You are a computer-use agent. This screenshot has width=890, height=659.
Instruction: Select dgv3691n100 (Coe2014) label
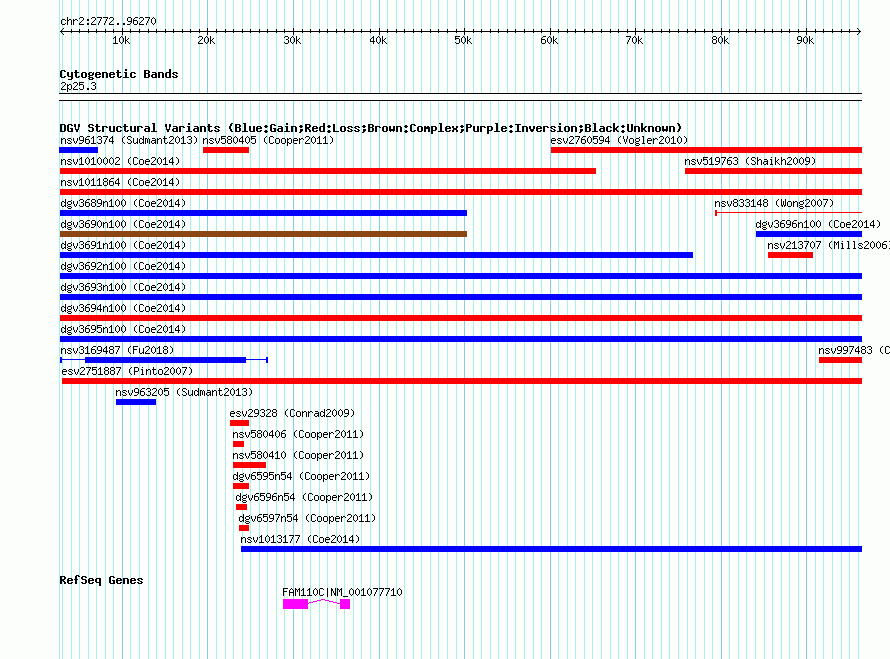coord(123,245)
